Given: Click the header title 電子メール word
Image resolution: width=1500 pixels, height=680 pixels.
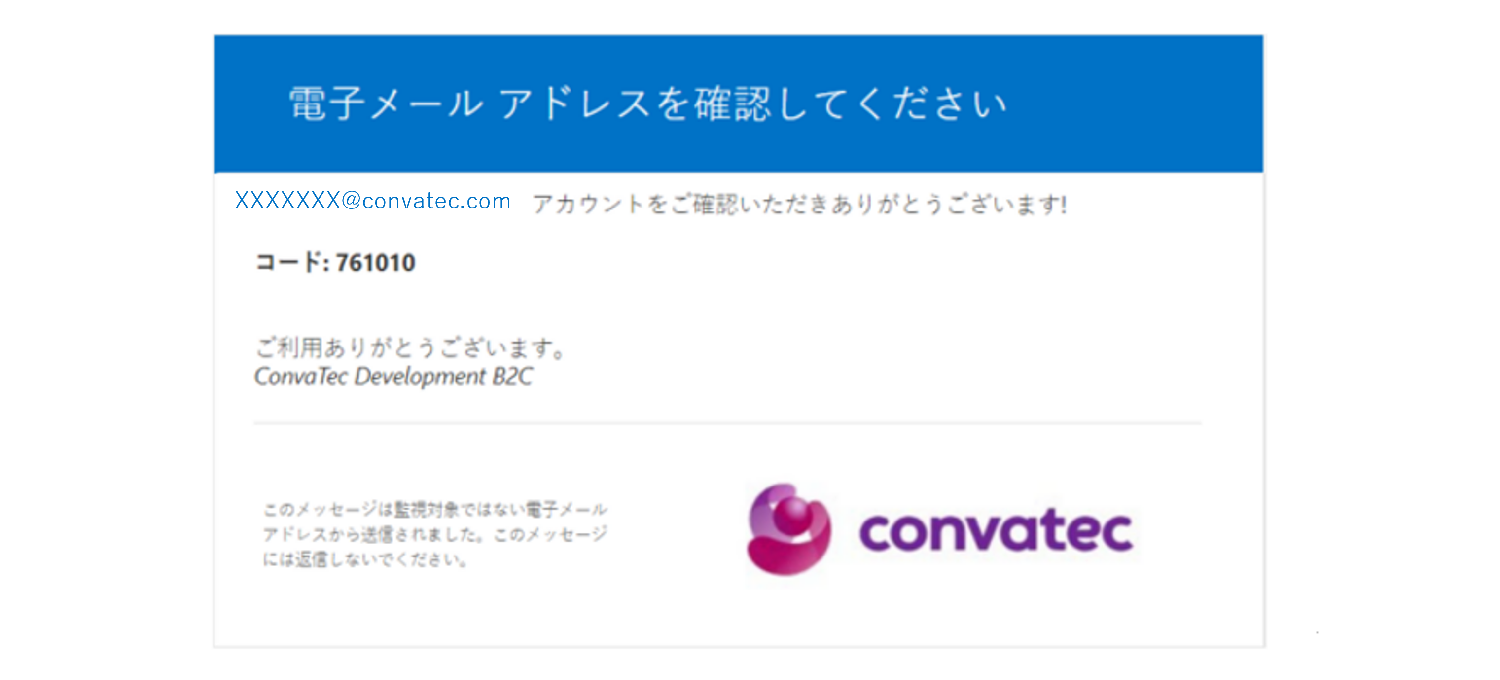Looking at the screenshot, I should pos(385,104).
